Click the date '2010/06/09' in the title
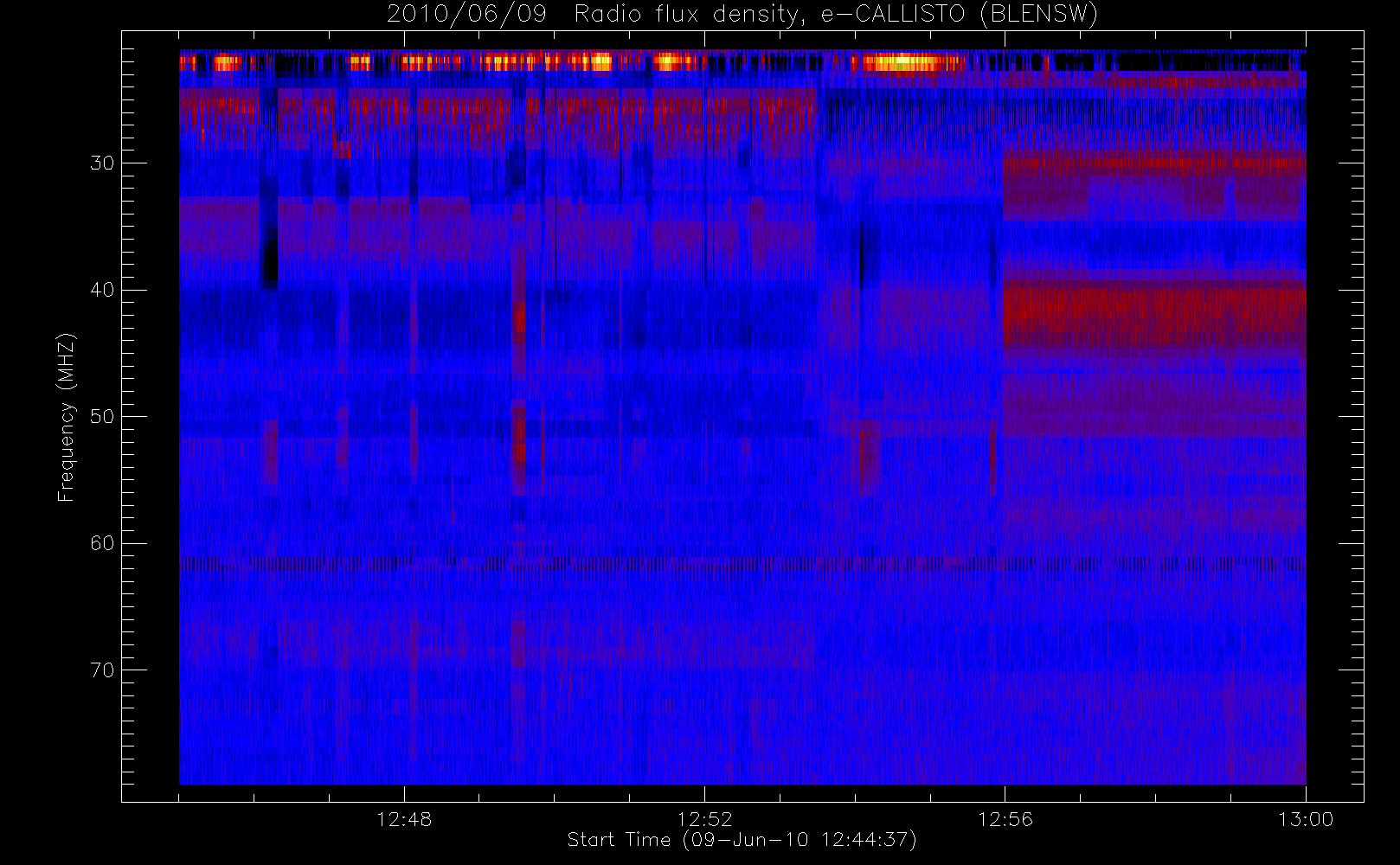The height and width of the screenshot is (865, 1400). click(x=466, y=15)
